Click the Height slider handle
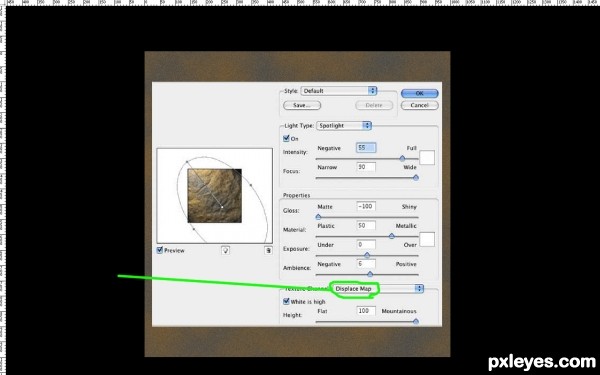This screenshot has height=375, width=600. (x=416, y=321)
